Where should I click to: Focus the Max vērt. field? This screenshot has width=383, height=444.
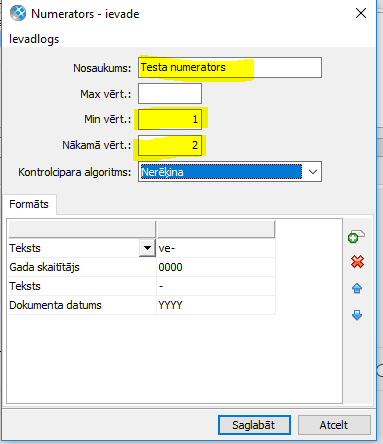(170, 94)
